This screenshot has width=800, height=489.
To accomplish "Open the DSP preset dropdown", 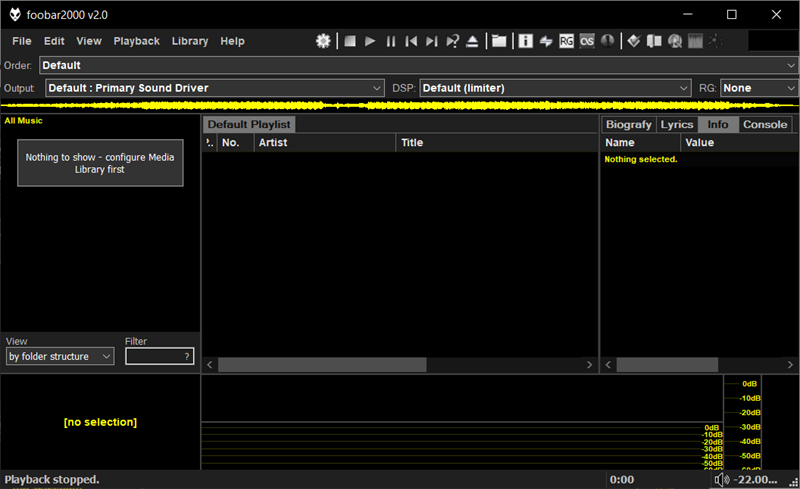I will click(555, 88).
